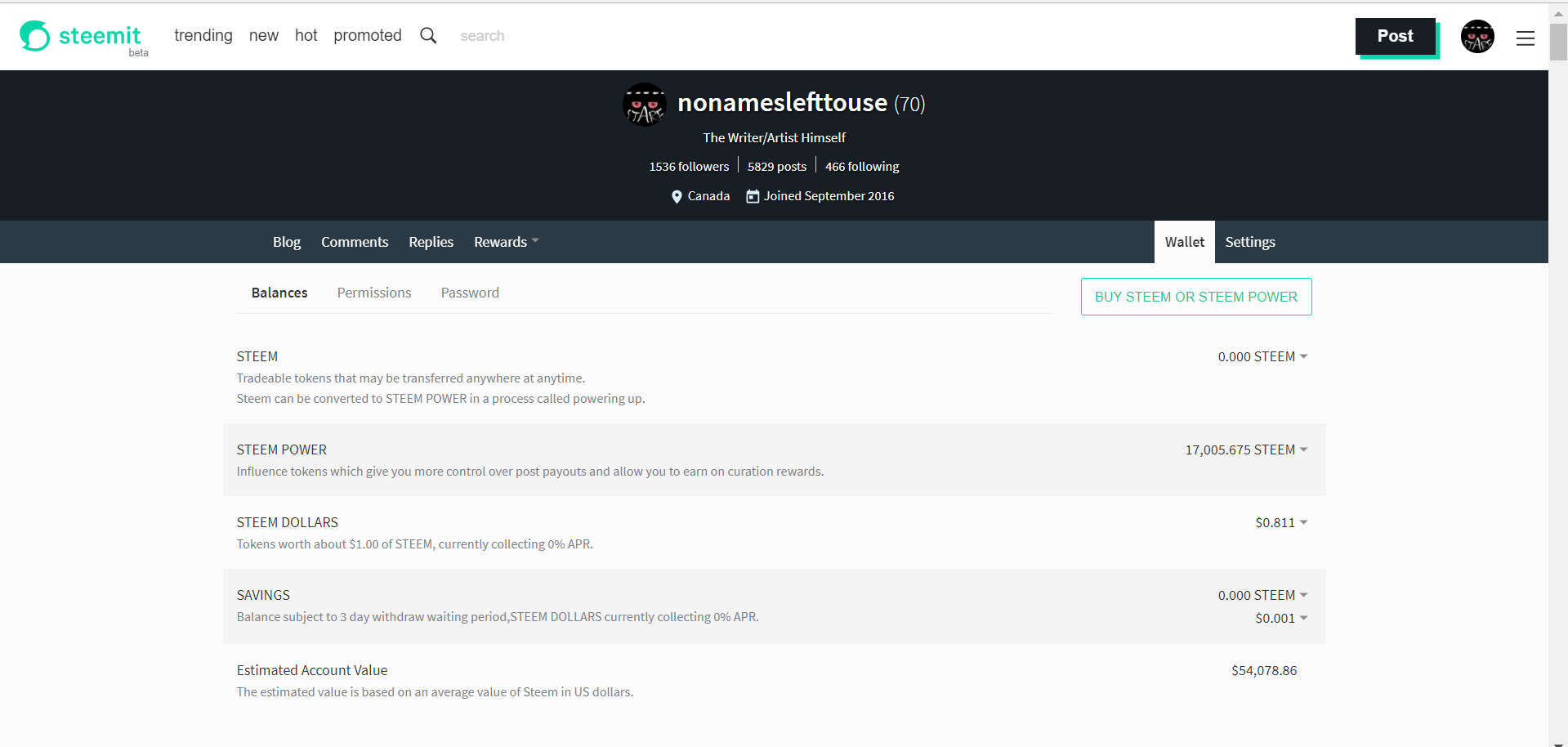Click the calendar icon by Joined September 2016
The image size is (1568, 747).
[753, 196]
